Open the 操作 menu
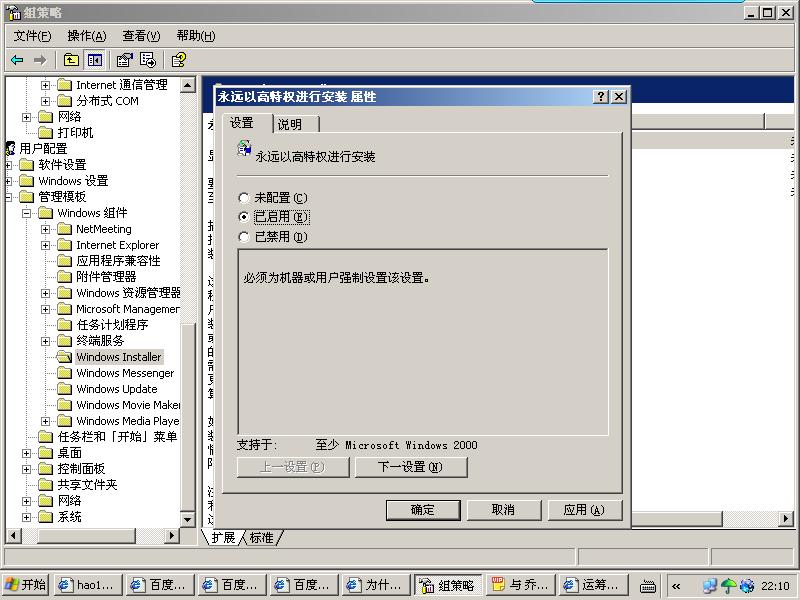The height and width of the screenshot is (600, 800). [86, 36]
